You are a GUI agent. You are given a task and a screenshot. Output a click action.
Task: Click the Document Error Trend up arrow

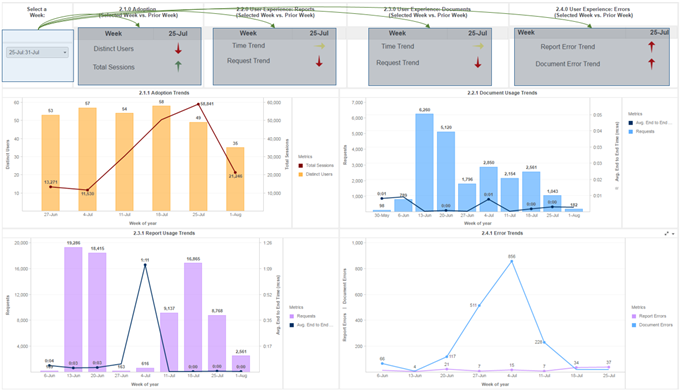point(651,64)
